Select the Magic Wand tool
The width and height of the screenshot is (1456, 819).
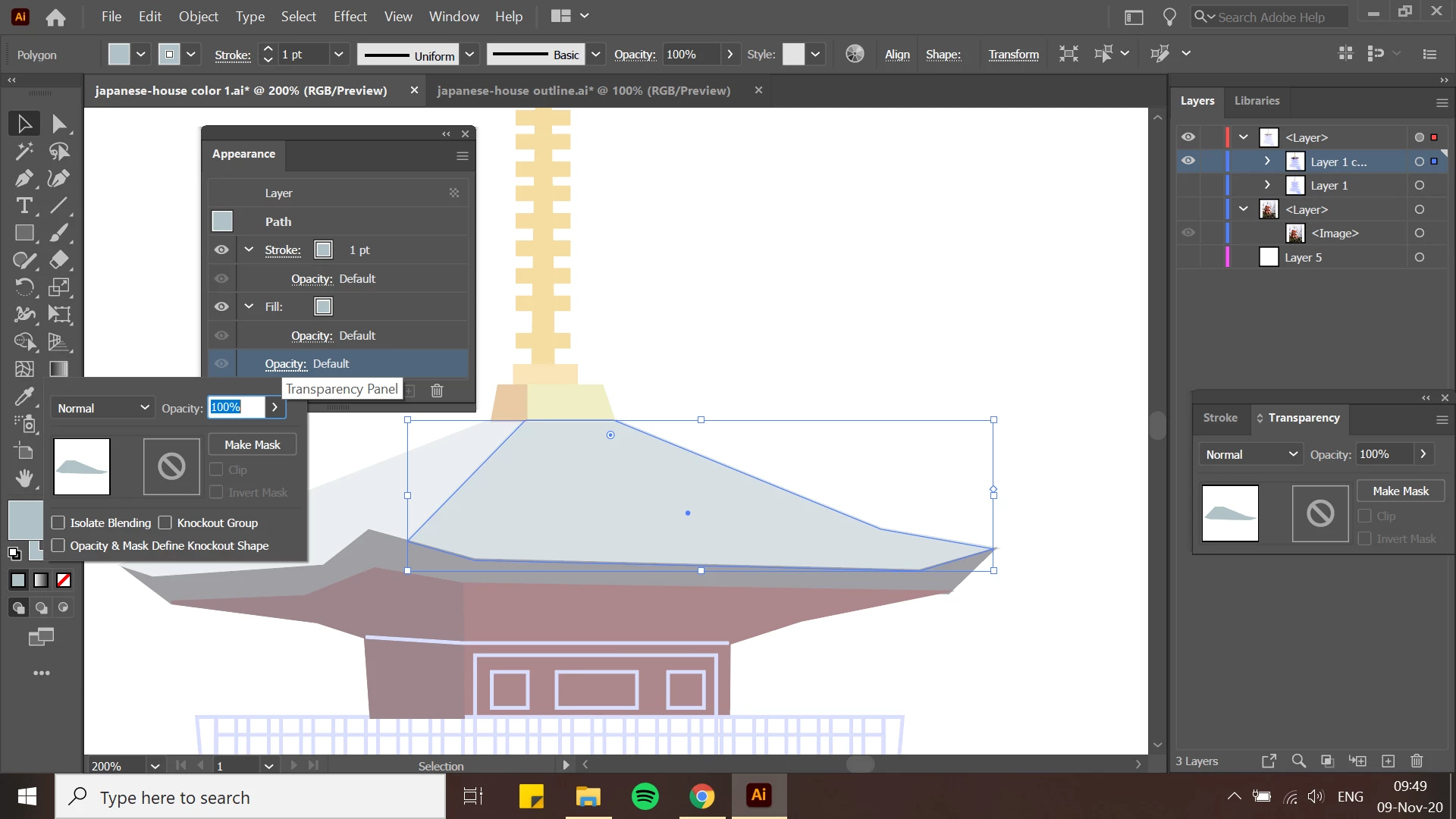tap(24, 151)
